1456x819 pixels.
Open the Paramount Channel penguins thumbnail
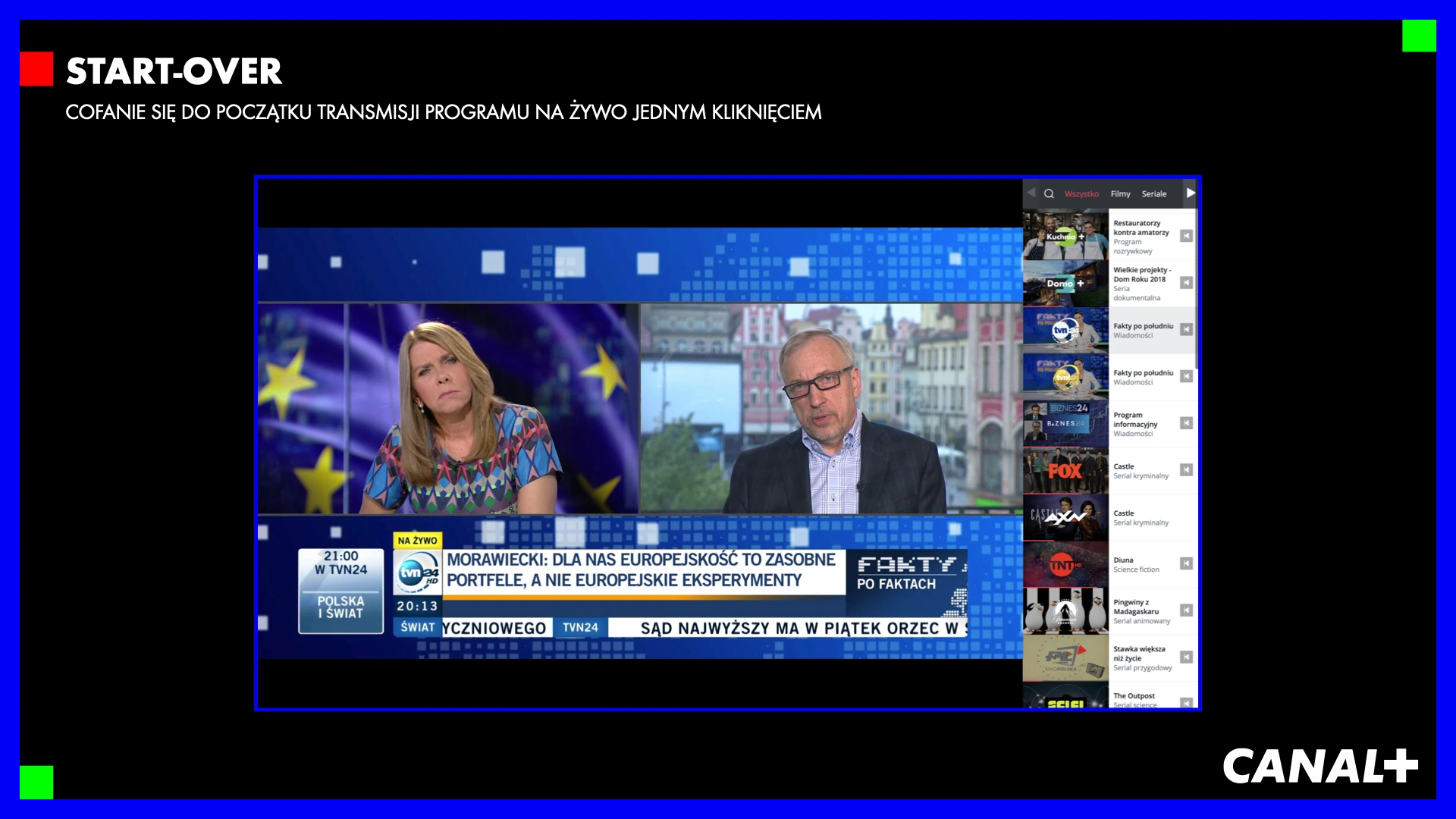(x=1065, y=610)
